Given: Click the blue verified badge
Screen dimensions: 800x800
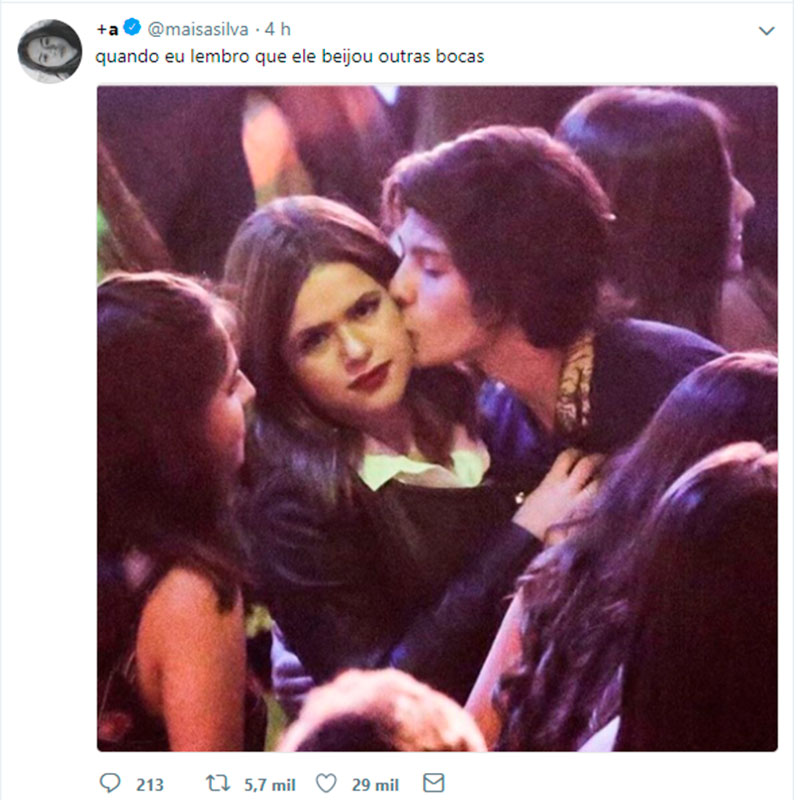Looking at the screenshot, I should pos(132,30).
